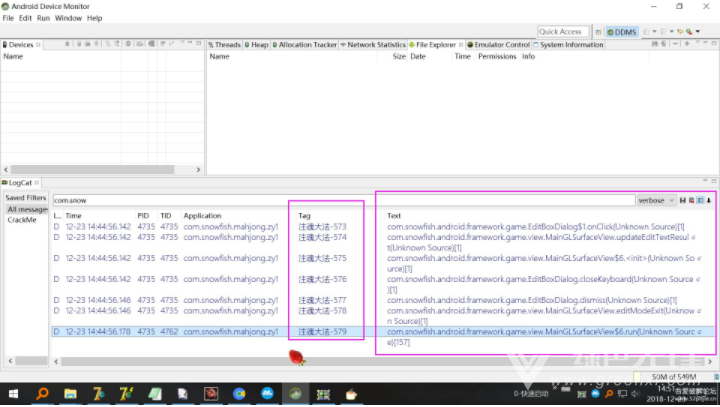Click the Size column header in File Explorer

[399, 56]
